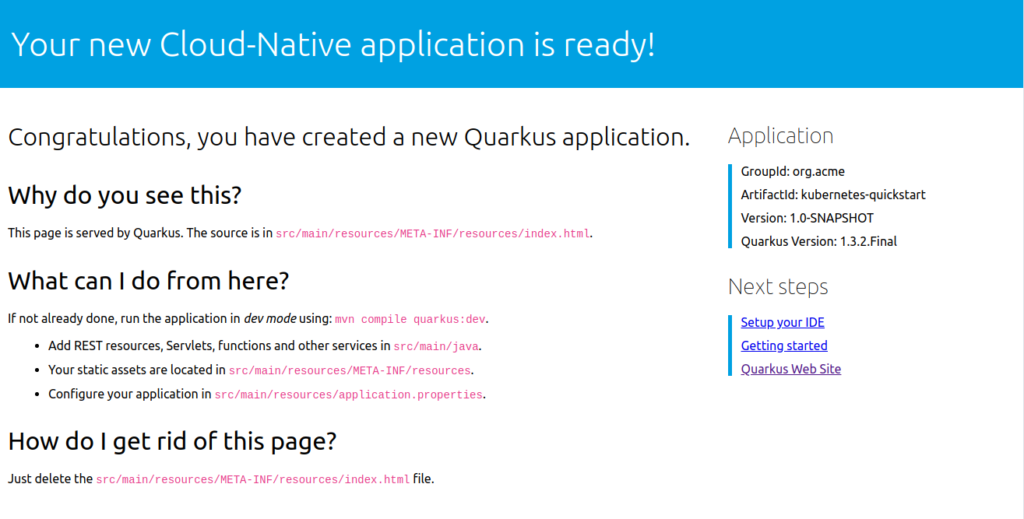Click the 'src/main/java' code path
The height and width of the screenshot is (519, 1024).
436,346
